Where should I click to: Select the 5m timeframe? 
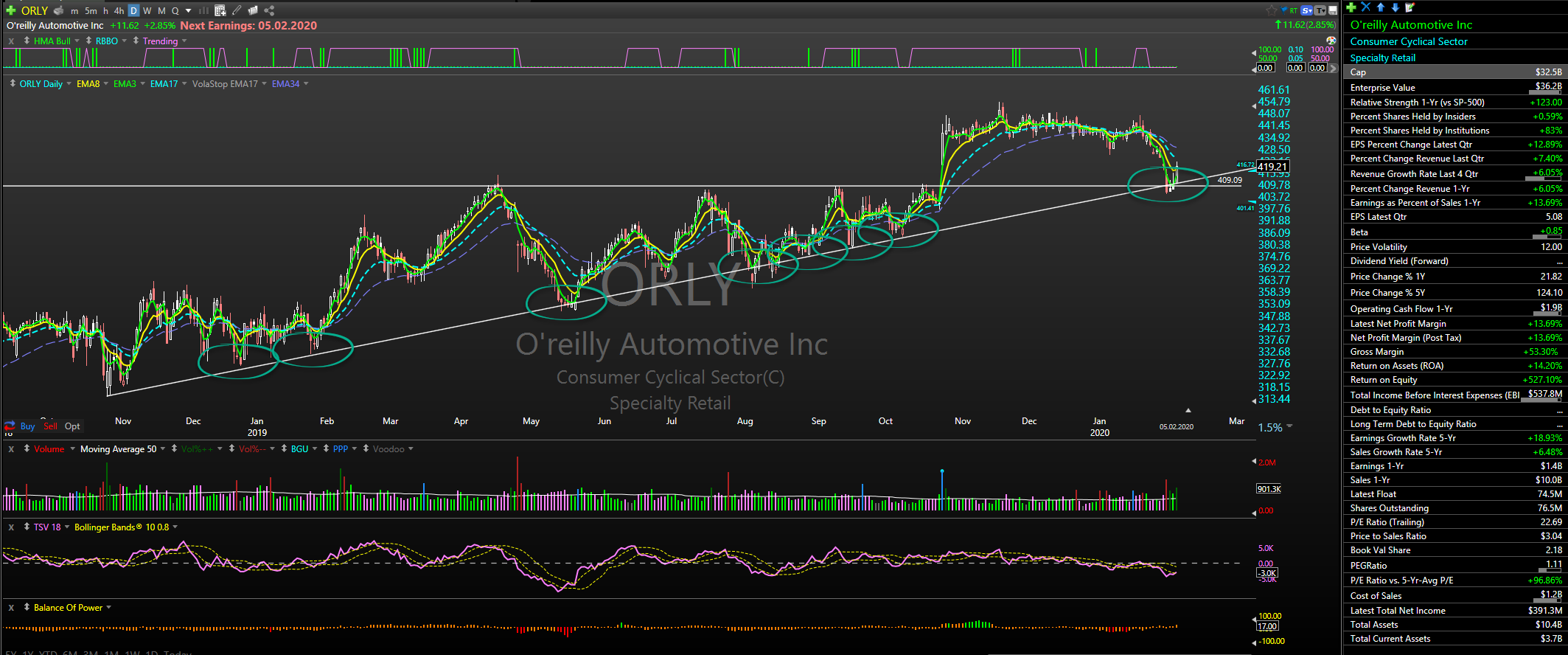[91, 10]
